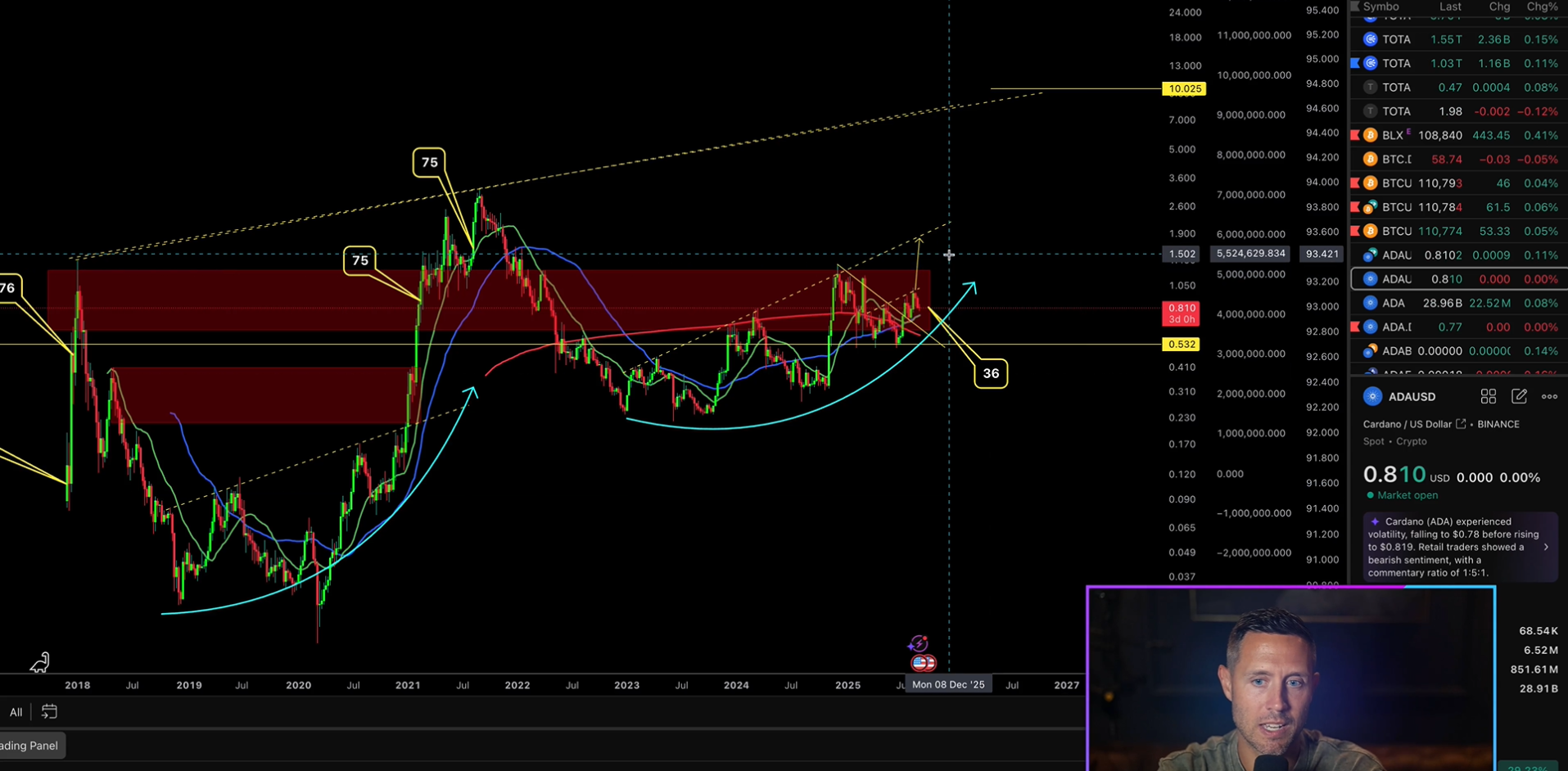Click the ADAUSD Cardano logo in the details panel
The height and width of the screenshot is (771, 1568).
point(1372,397)
